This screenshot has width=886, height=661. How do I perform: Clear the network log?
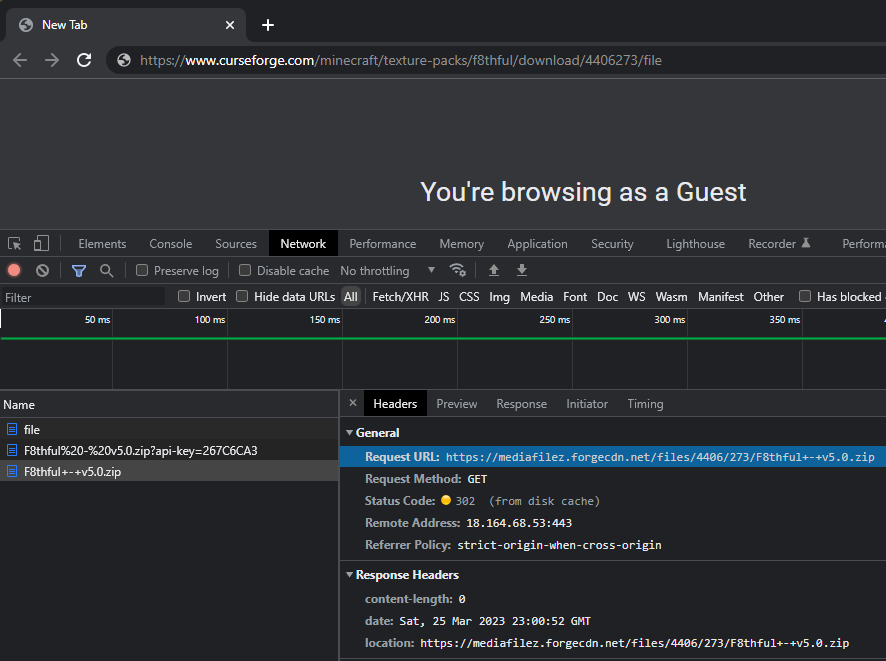click(x=42, y=271)
